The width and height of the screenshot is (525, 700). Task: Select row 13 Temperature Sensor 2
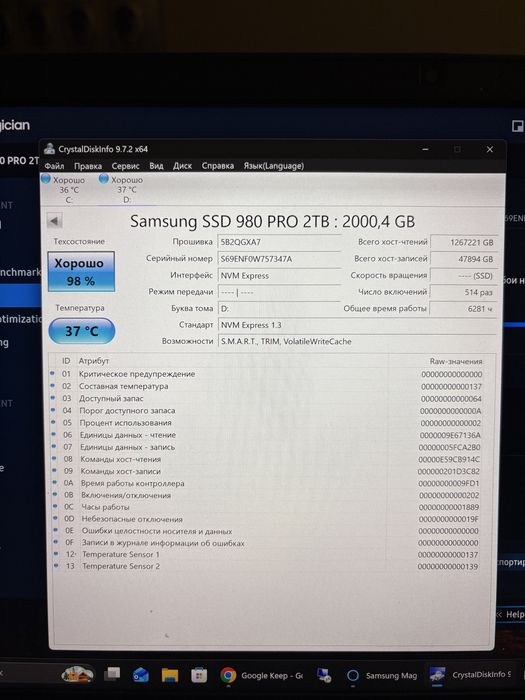pos(266,566)
